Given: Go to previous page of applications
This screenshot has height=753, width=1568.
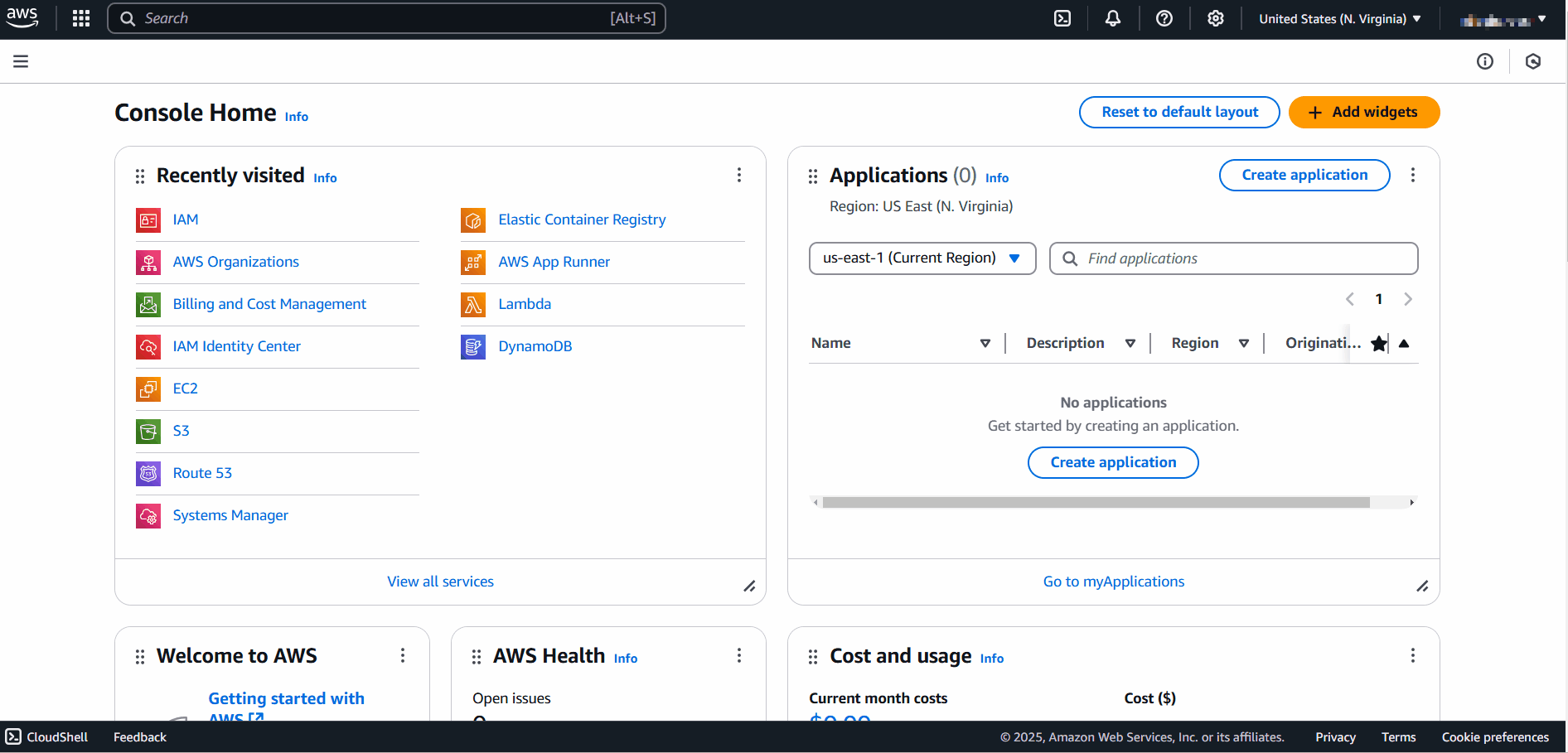Looking at the screenshot, I should tap(1350, 299).
